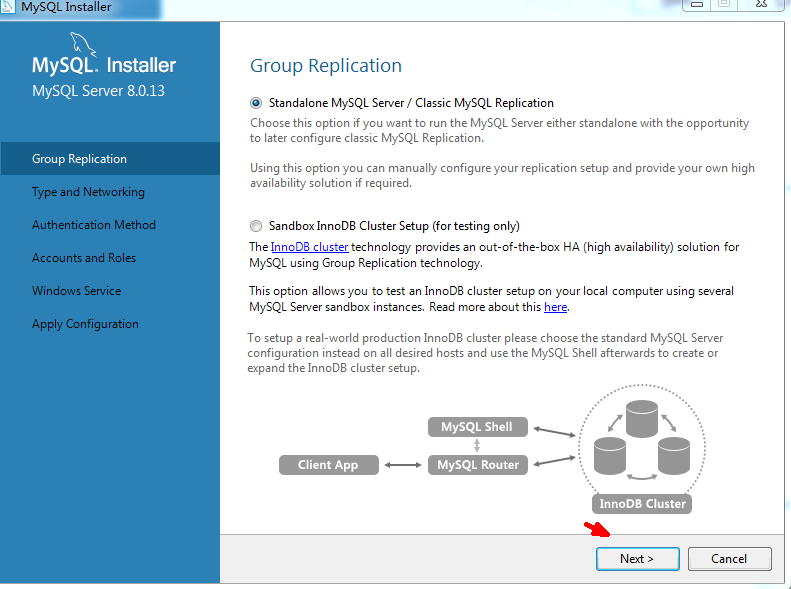Select Standalone MySQL Server radio button
791x589 pixels.
pos(256,103)
